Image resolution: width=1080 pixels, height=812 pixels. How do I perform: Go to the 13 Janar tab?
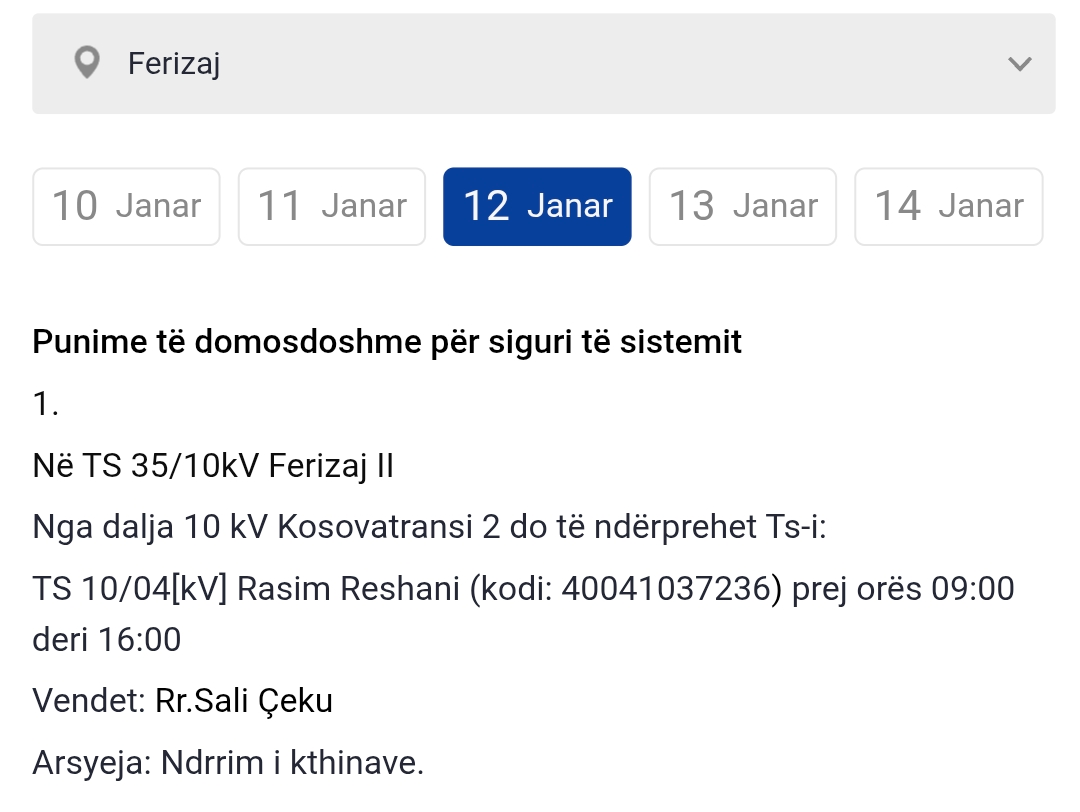click(743, 206)
